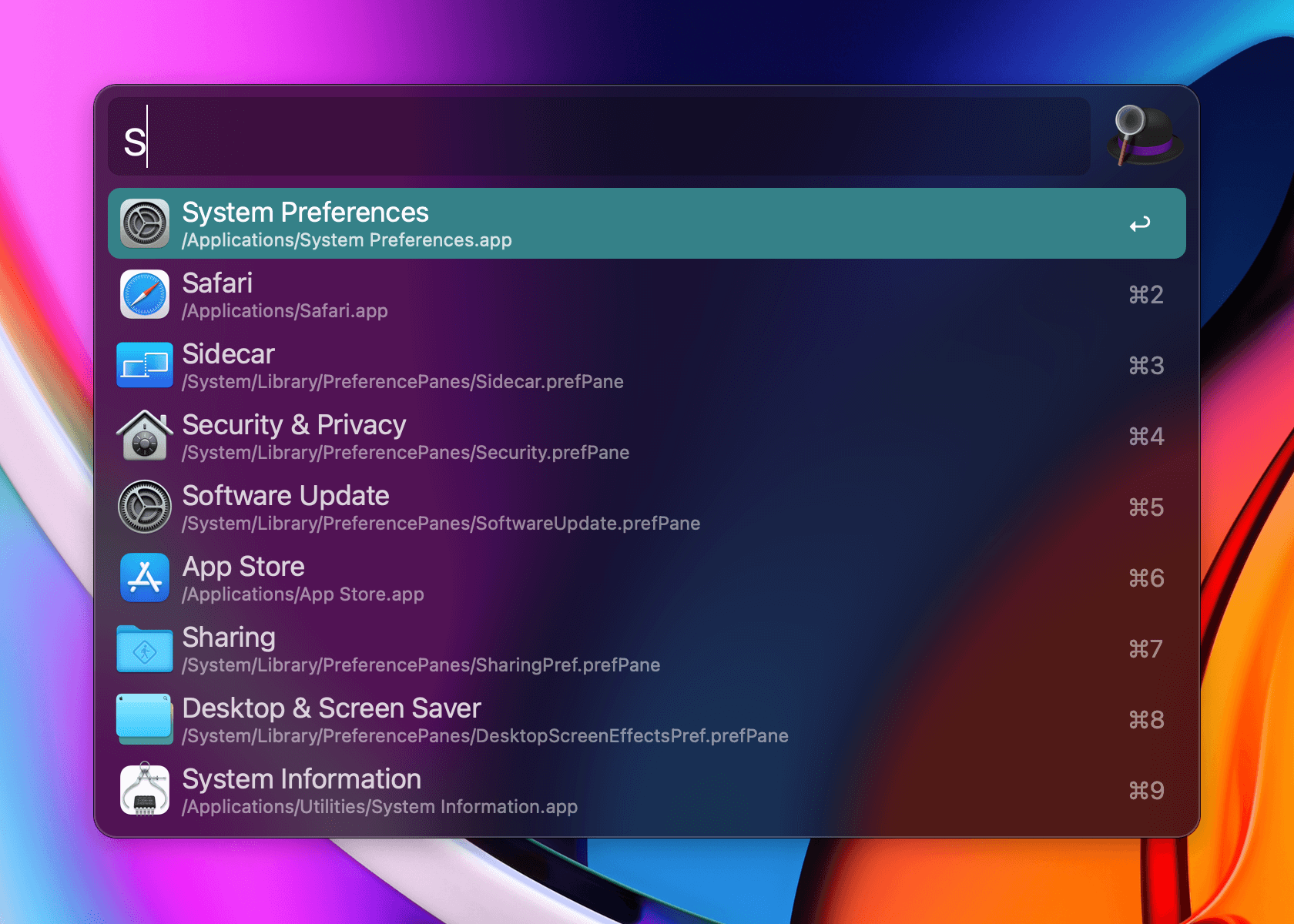Click the Desktop & Screen Saver icon
This screenshot has height=924, width=1294.
pyautogui.click(x=144, y=719)
